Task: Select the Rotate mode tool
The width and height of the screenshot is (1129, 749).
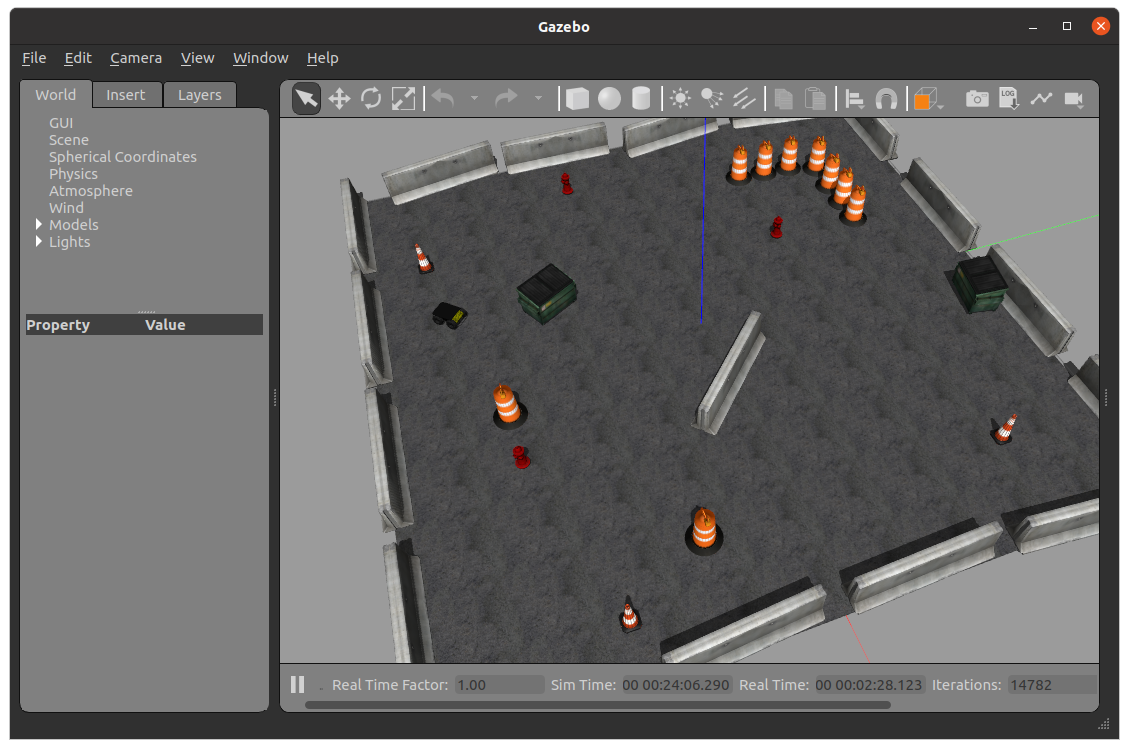Action: coord(371,99)
